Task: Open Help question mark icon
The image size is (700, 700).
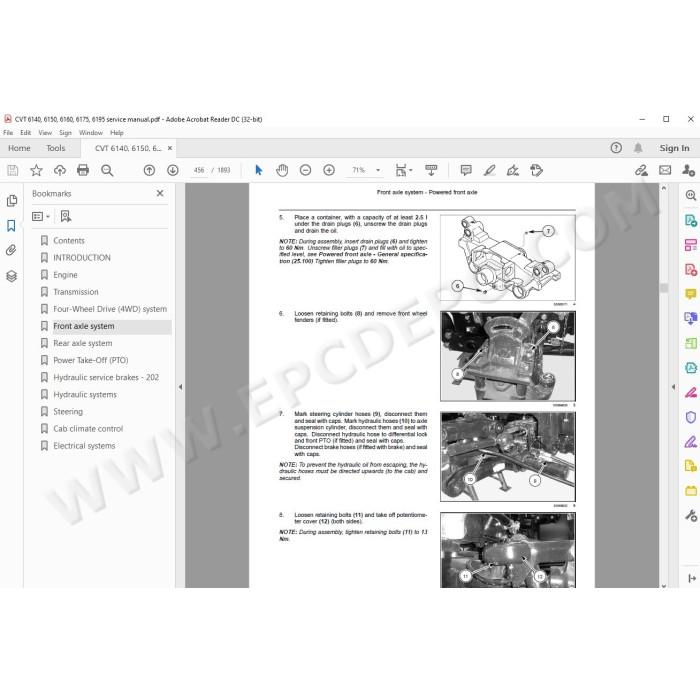Action: tap(616, 148)
